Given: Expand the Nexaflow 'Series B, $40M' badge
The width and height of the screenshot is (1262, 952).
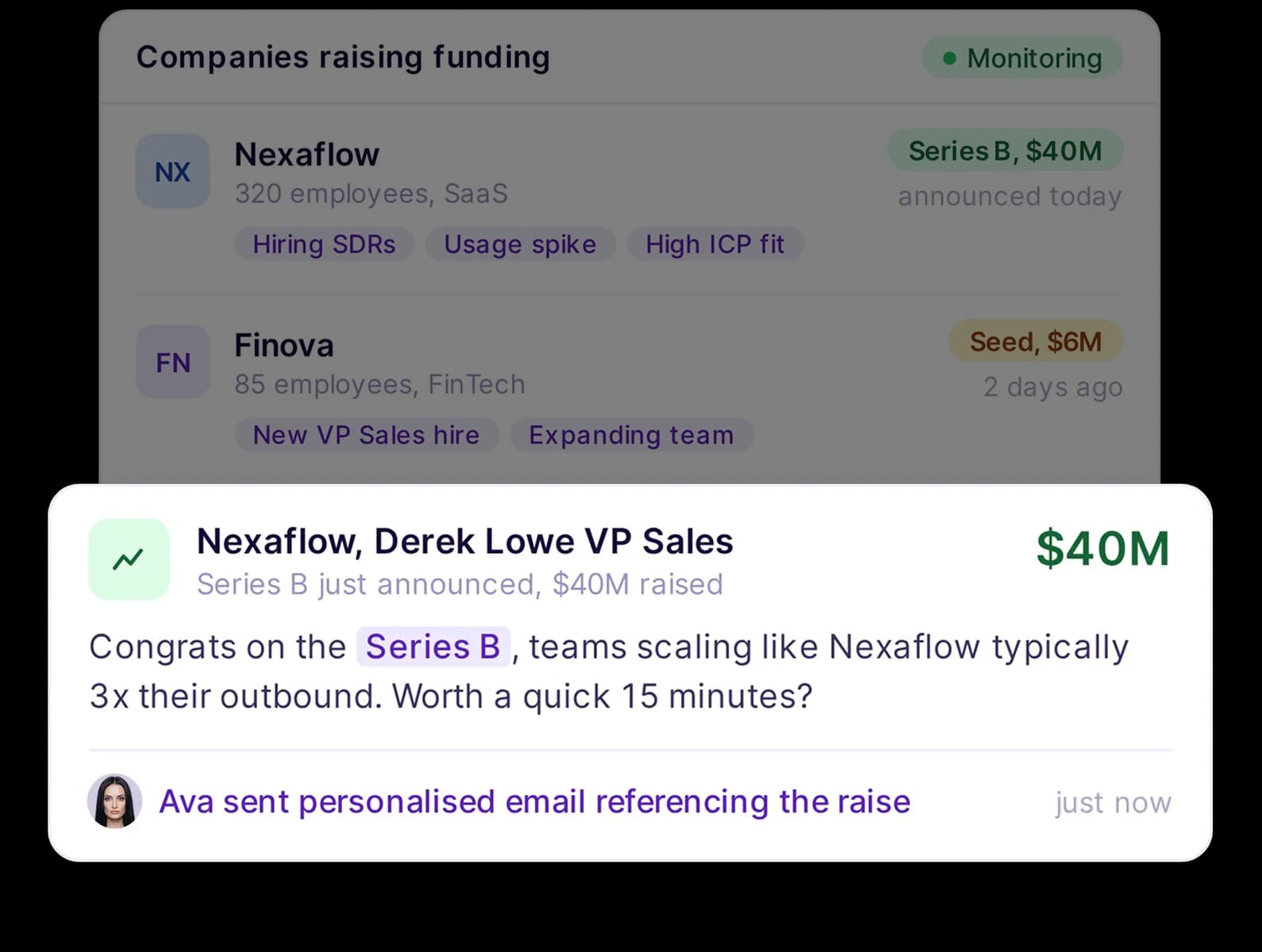Looking at the screenshot, I should (1005, 151).
